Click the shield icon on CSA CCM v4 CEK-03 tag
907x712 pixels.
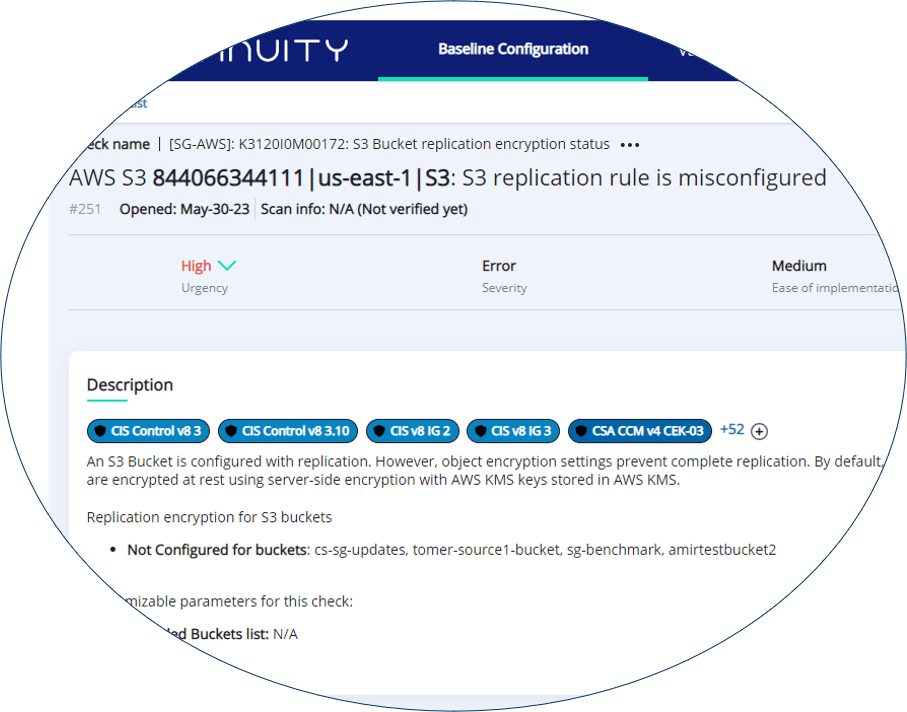pyautogui.click(x=581, y=431)
